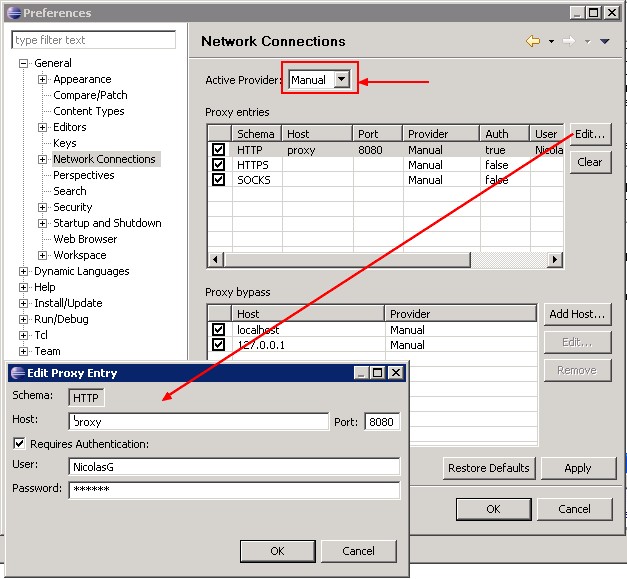This screenshot has height=579, width=627.
Task: Uncheck the HTTP proxy entry checkbox
Action: coord(219,150)
